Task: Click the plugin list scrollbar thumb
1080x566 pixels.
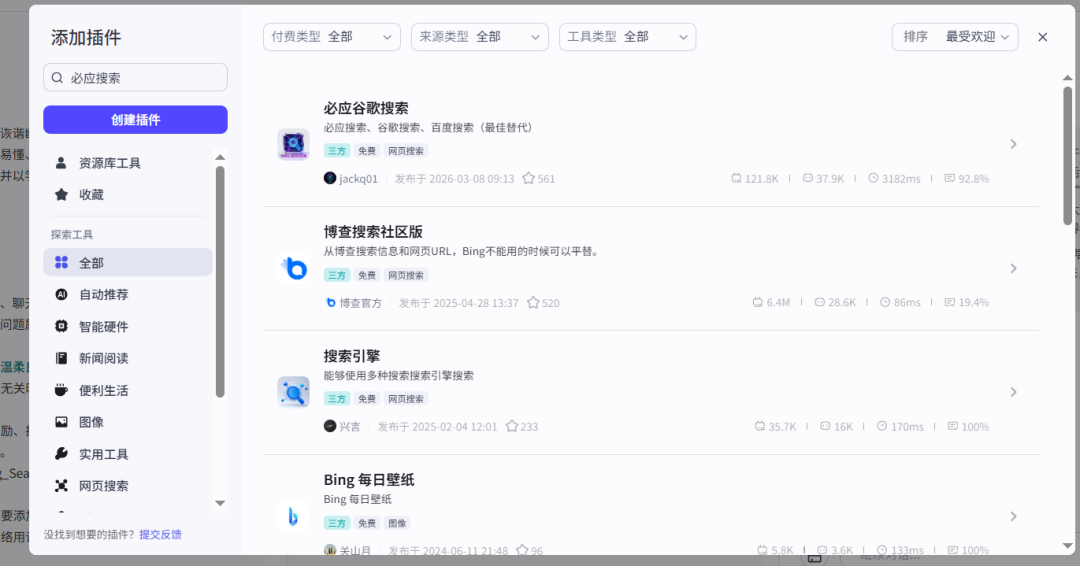Action: click(1068, 155)
